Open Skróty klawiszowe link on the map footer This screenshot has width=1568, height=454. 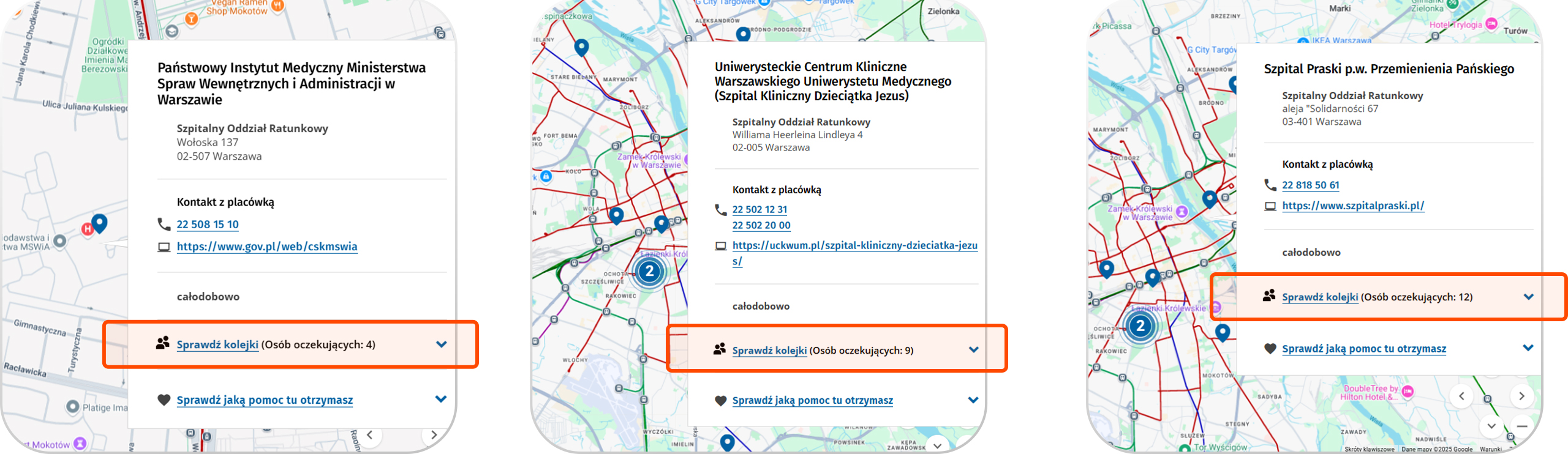click(1369, 450)
